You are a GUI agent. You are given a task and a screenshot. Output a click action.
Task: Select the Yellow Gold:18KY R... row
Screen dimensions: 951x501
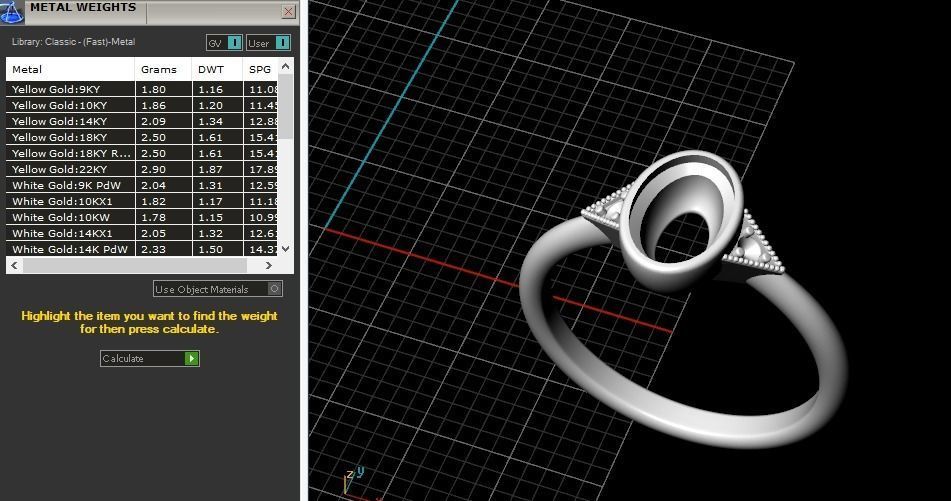142,153
